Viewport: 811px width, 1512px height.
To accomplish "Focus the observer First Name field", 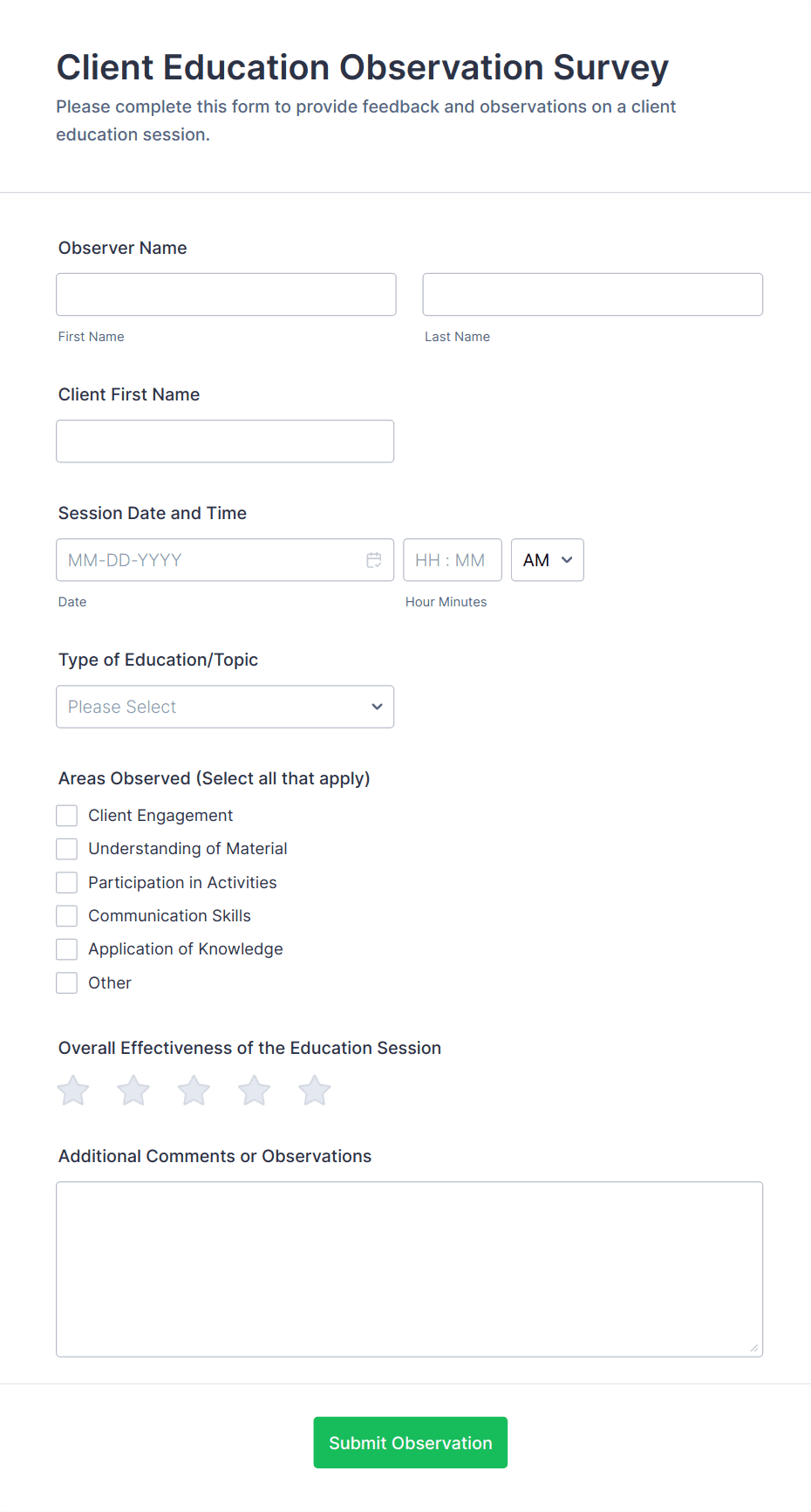I will pos(226,295).
